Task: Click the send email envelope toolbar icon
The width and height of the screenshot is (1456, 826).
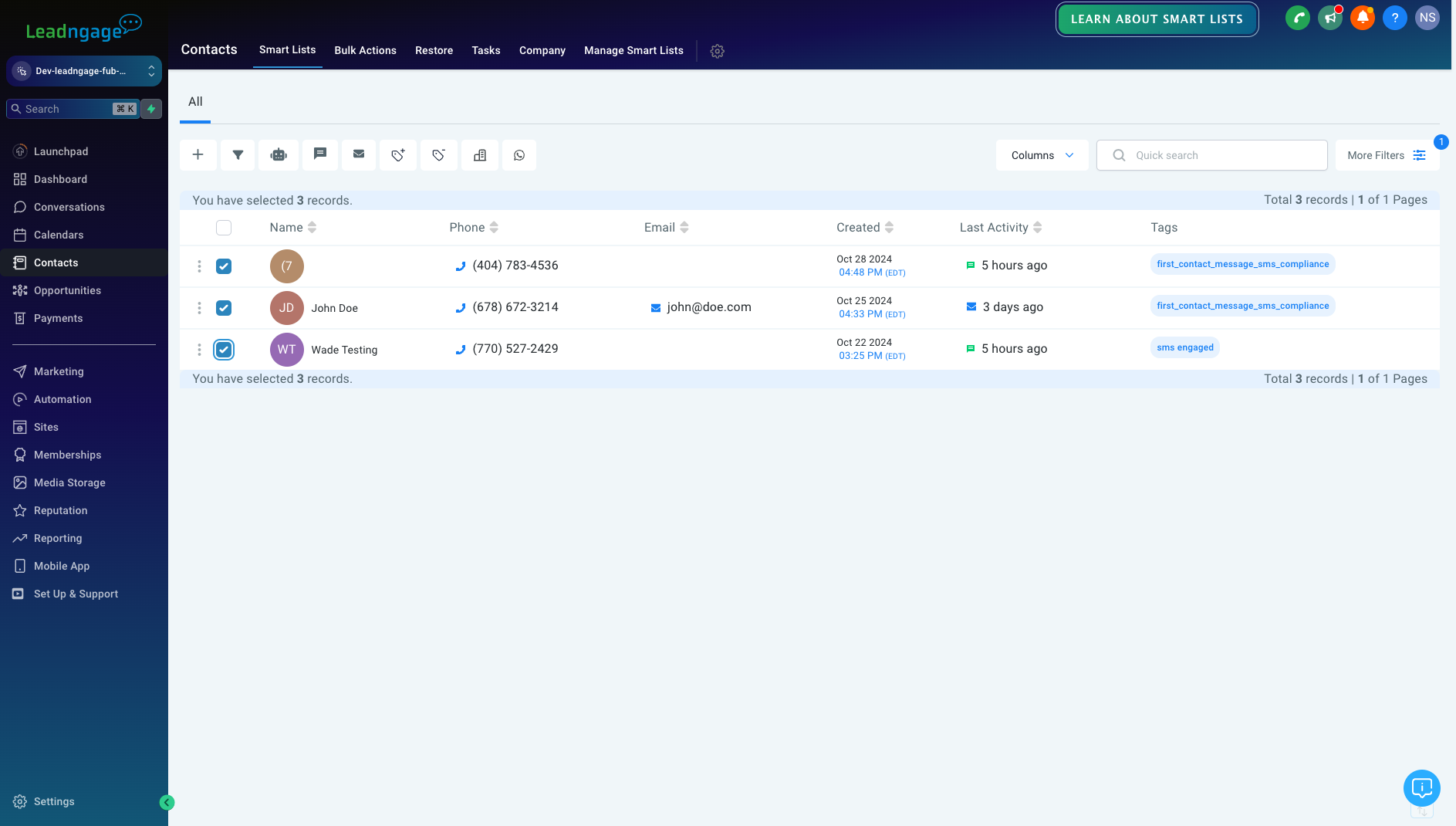Action: pos(359,155)
